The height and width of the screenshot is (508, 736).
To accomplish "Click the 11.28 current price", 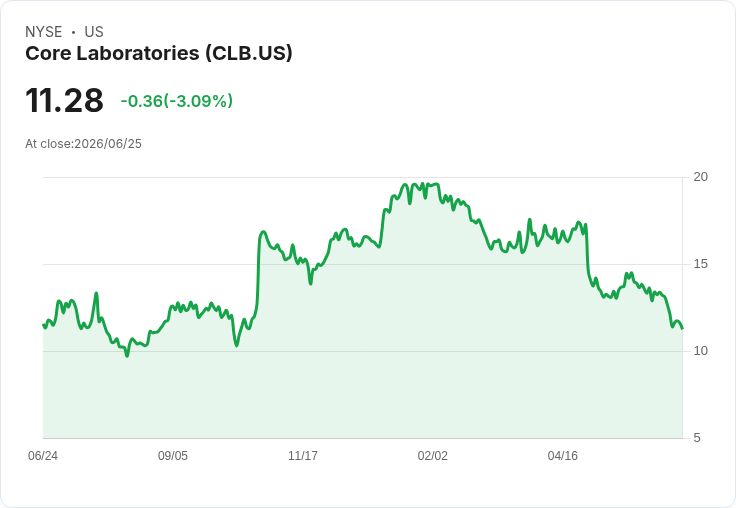I will (64, 100).
